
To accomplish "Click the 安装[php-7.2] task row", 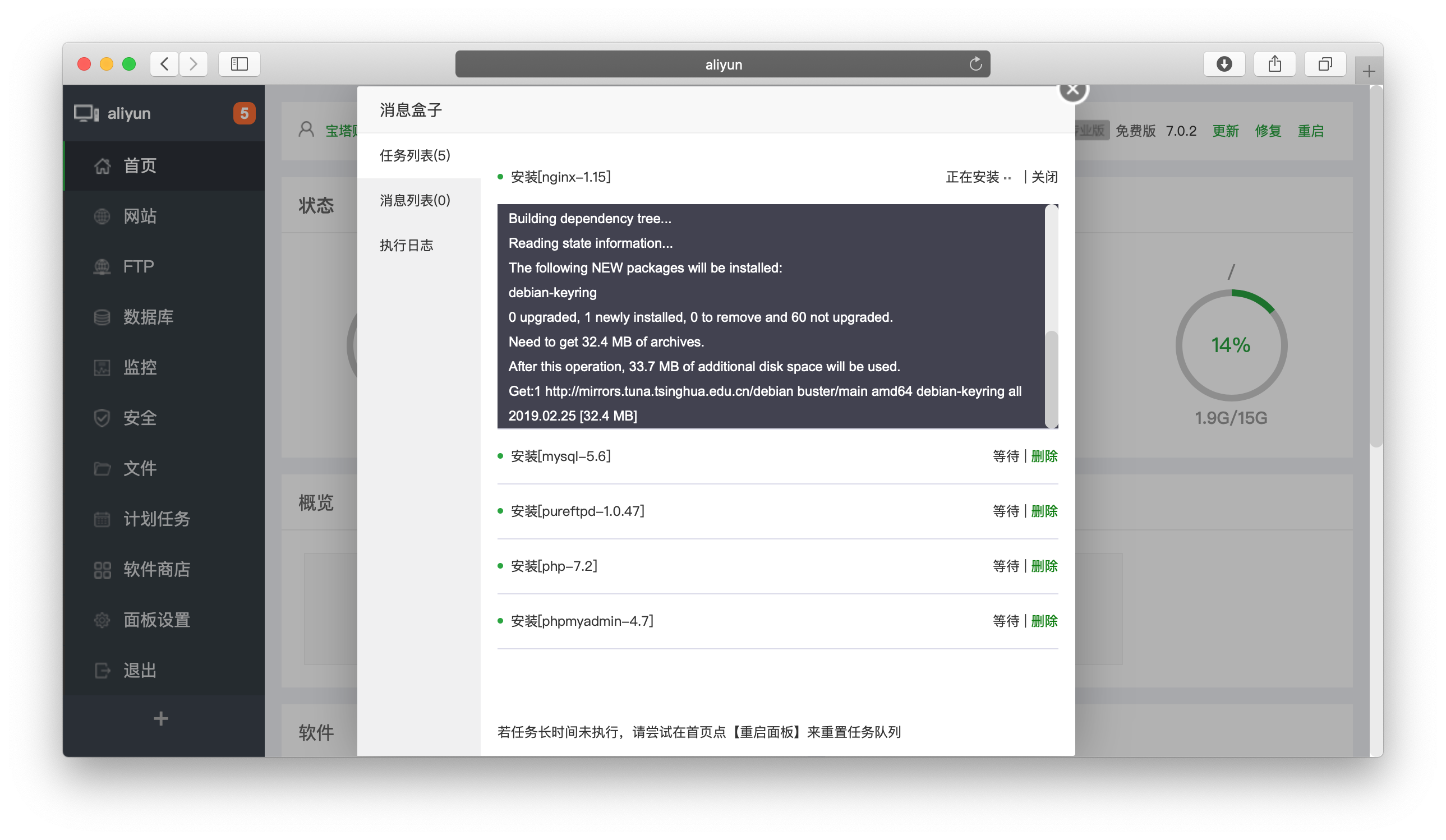I will [x=777, y=567].
